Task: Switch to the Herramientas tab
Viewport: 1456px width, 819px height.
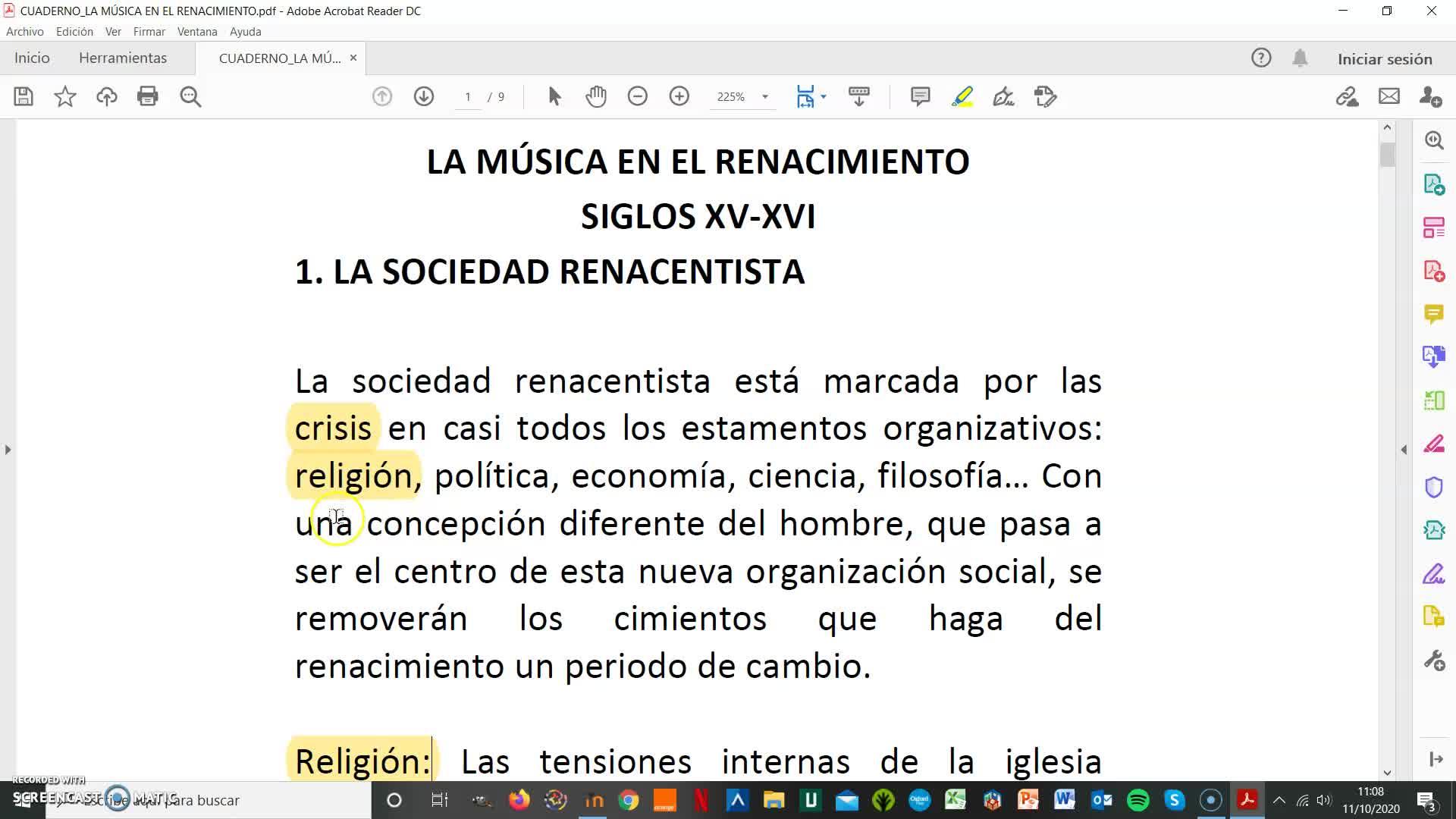Action: [123, 58]
